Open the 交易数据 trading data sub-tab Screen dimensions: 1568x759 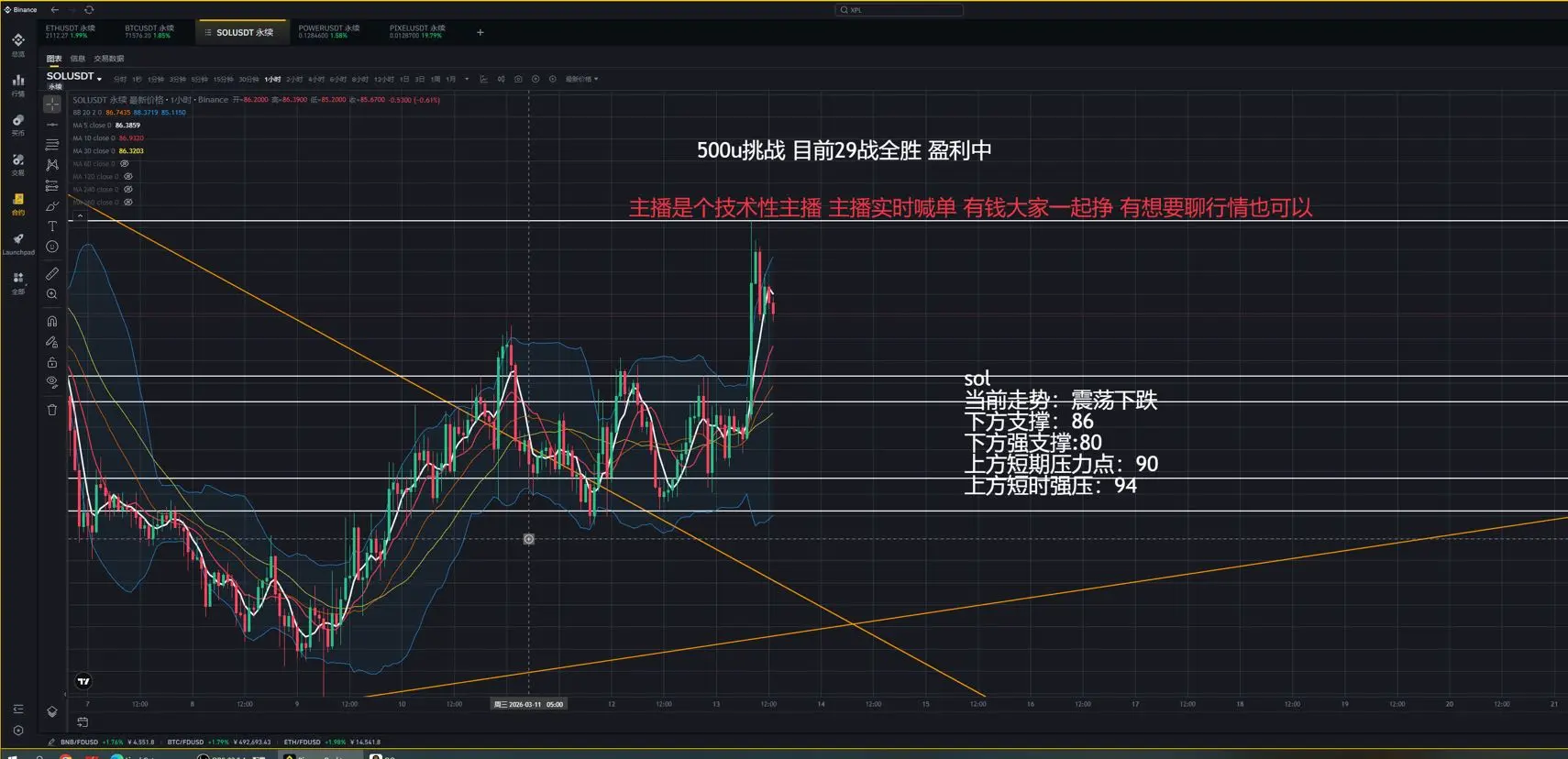point(109,59)
